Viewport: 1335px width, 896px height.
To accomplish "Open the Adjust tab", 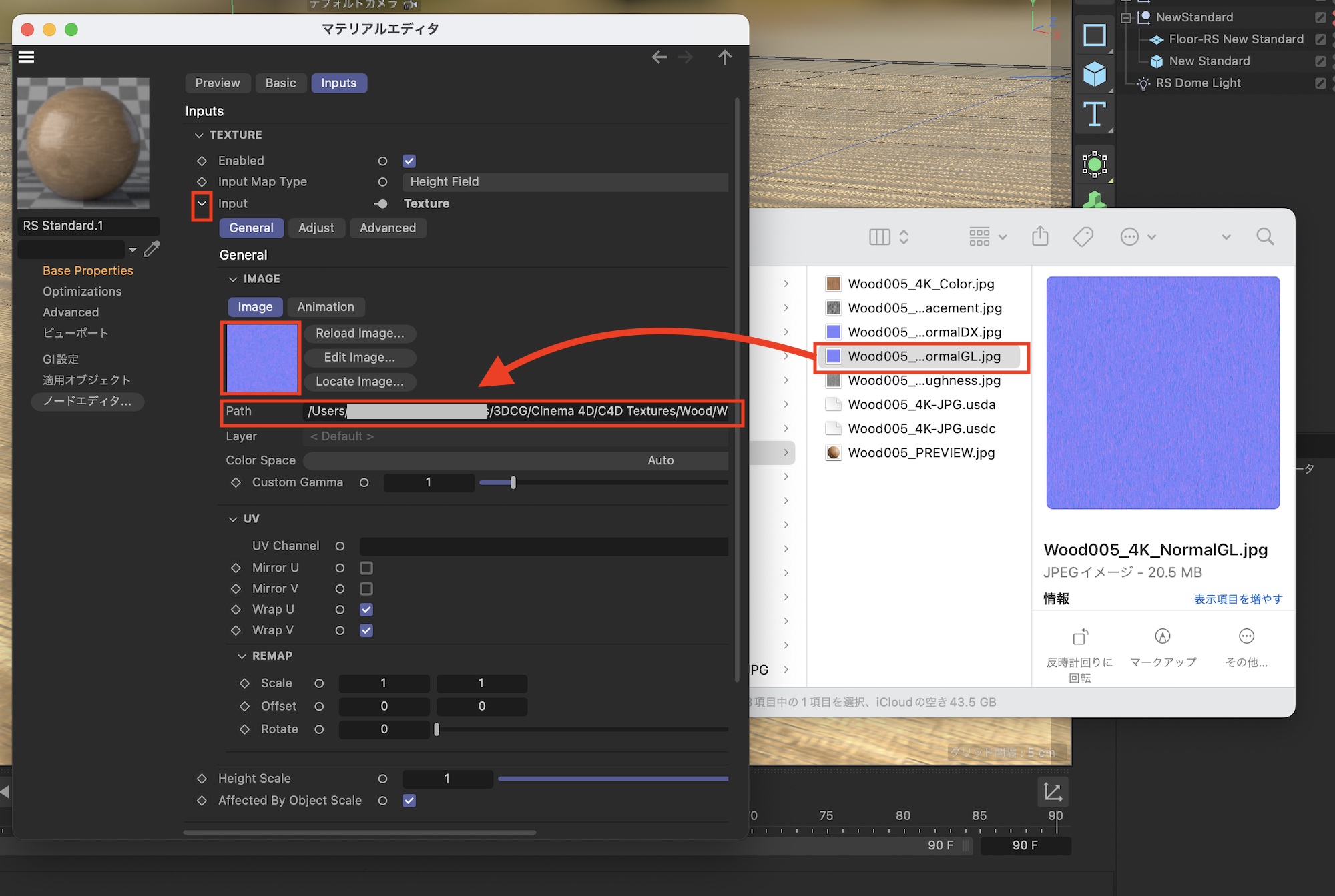I will click(x=316, y=228).
